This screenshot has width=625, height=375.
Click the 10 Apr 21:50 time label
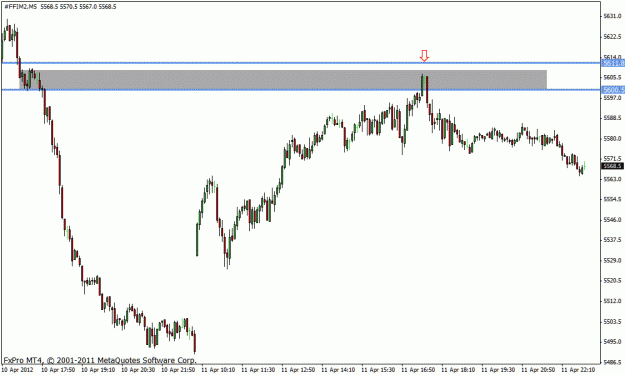tap(178, 370)
